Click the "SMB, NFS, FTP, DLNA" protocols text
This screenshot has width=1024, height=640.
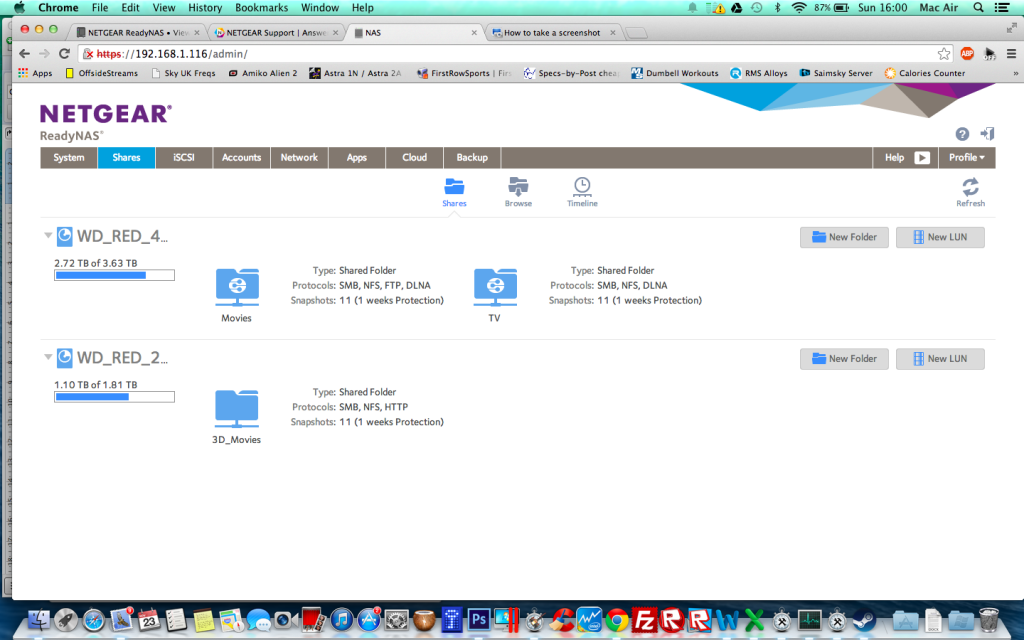384,285
